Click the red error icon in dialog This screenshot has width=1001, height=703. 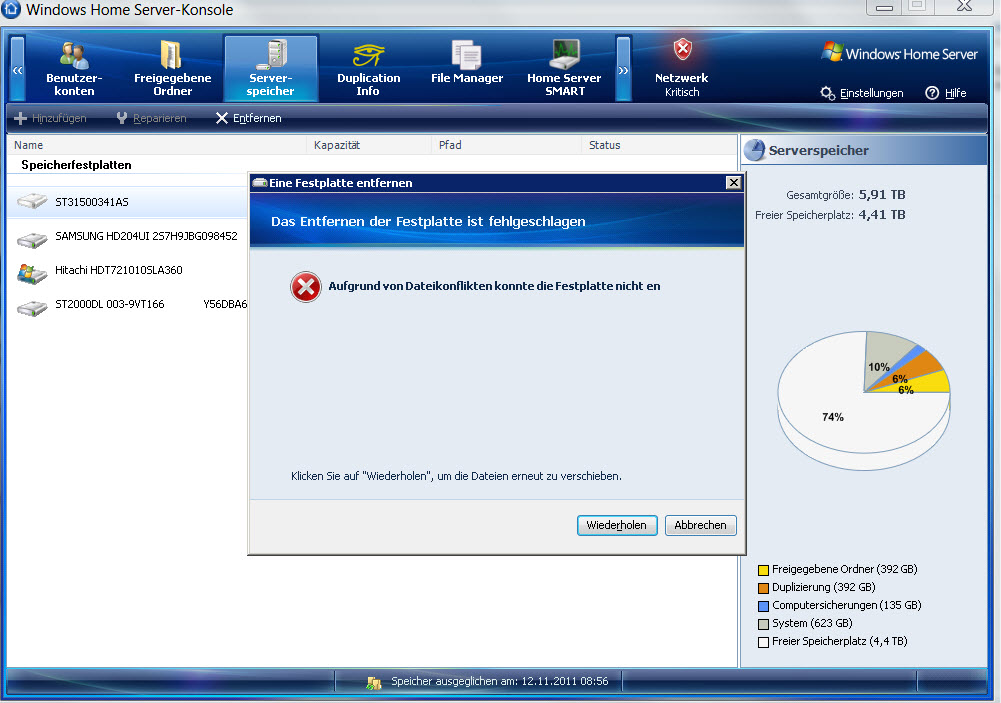pos(306,287)
